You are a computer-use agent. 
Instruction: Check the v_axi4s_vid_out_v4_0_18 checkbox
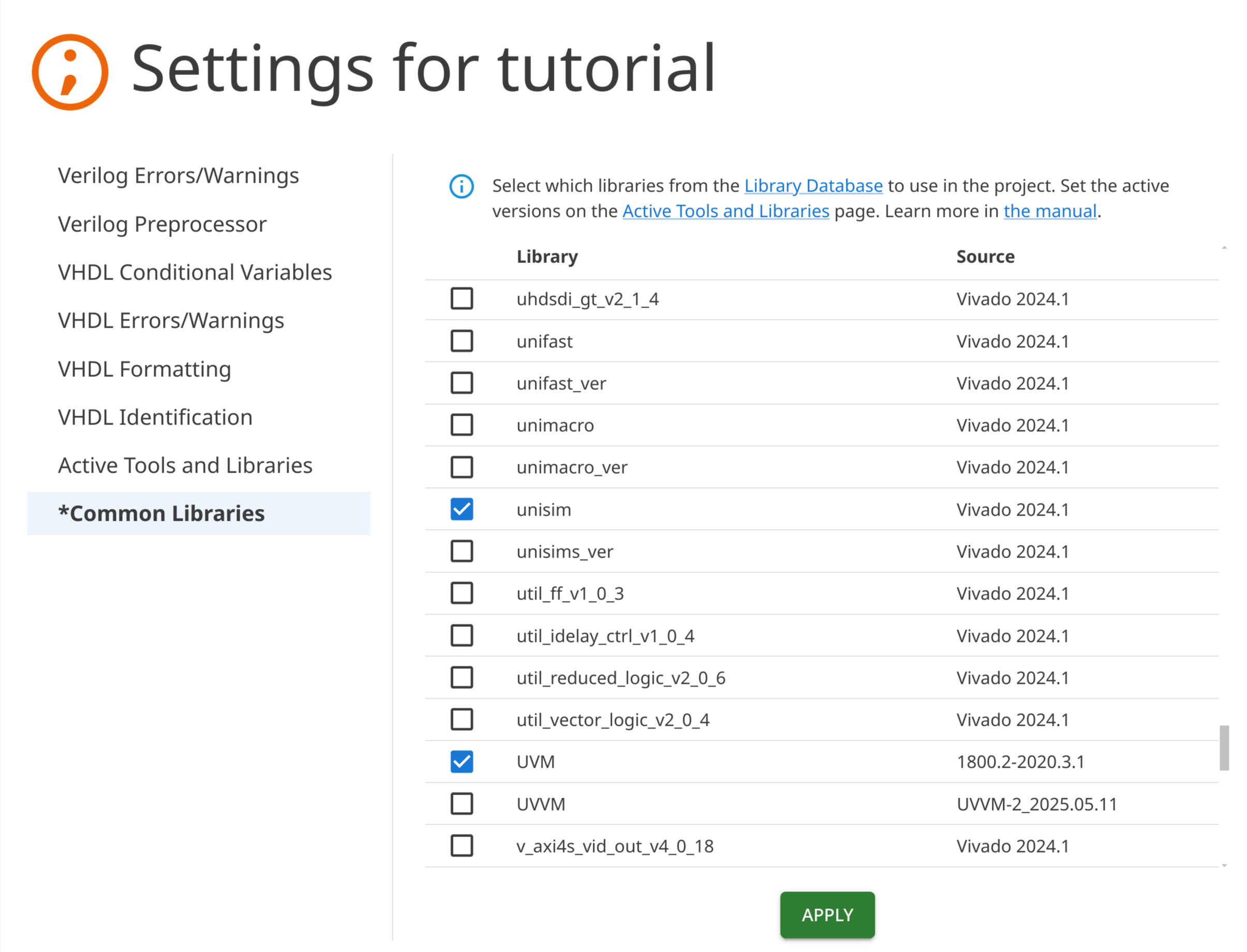click(461, 845)
